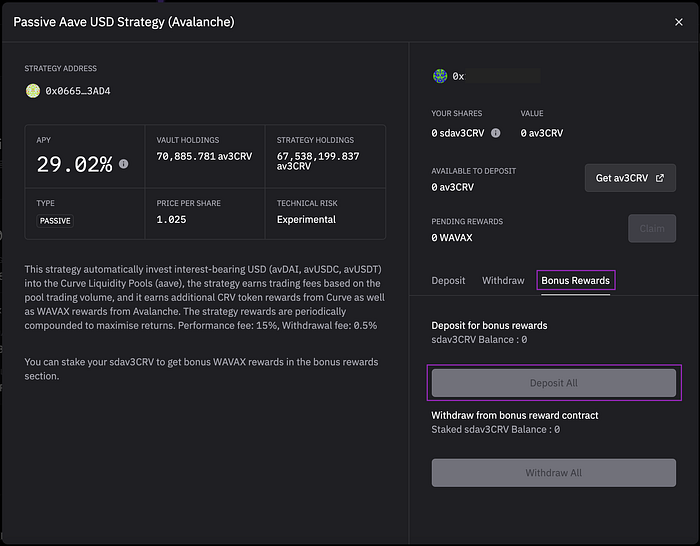The image size is (700, 546).
Task: Close the Passive Aave USD Strategy dialog
Action: 680,22
